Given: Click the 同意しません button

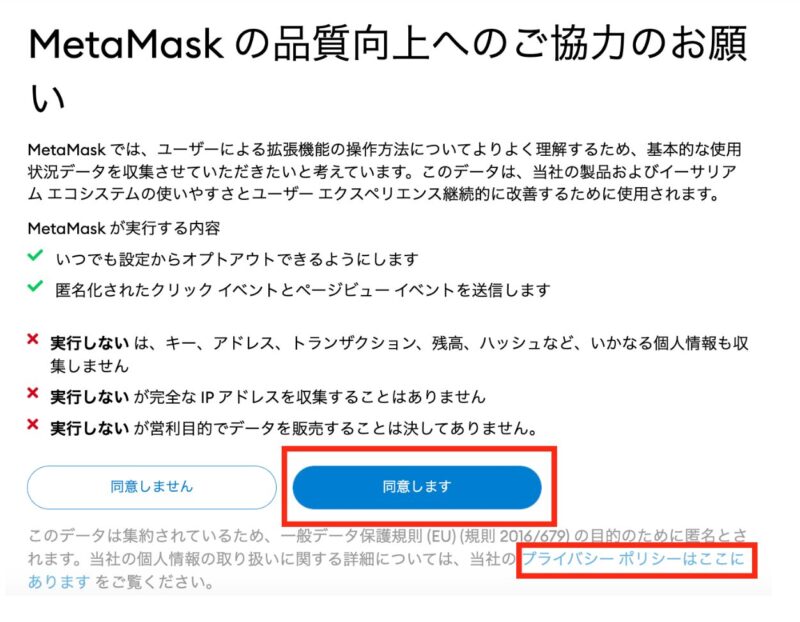Looking at the screenshot, I should 152,487.
